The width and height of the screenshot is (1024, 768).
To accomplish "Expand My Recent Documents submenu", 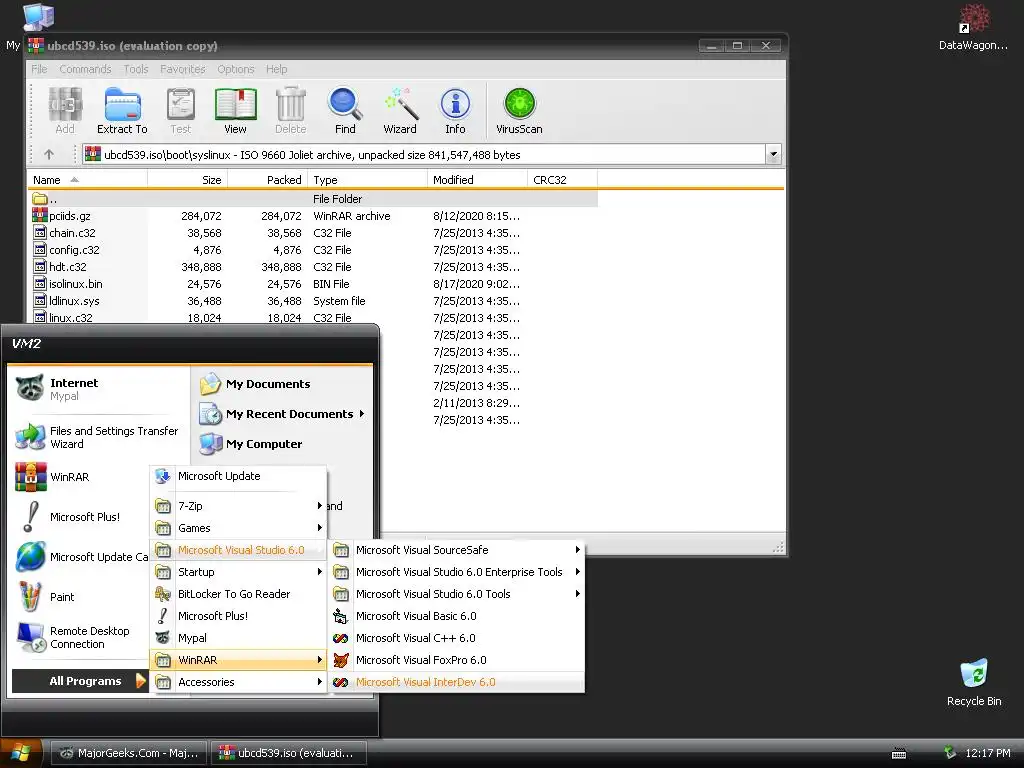I will click(x=282, y=414).
